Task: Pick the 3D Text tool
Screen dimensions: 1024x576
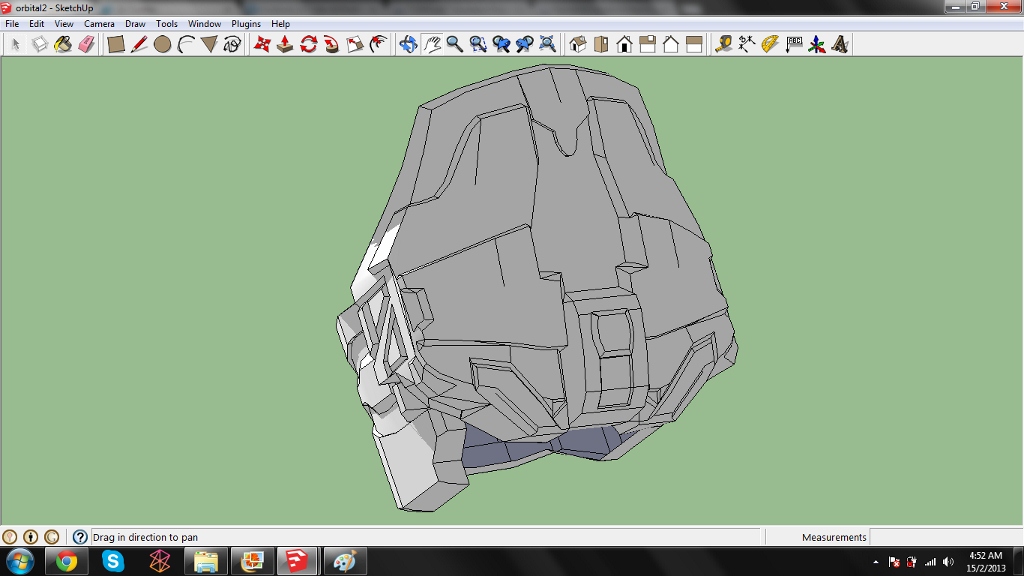Action: coord(840,44)
